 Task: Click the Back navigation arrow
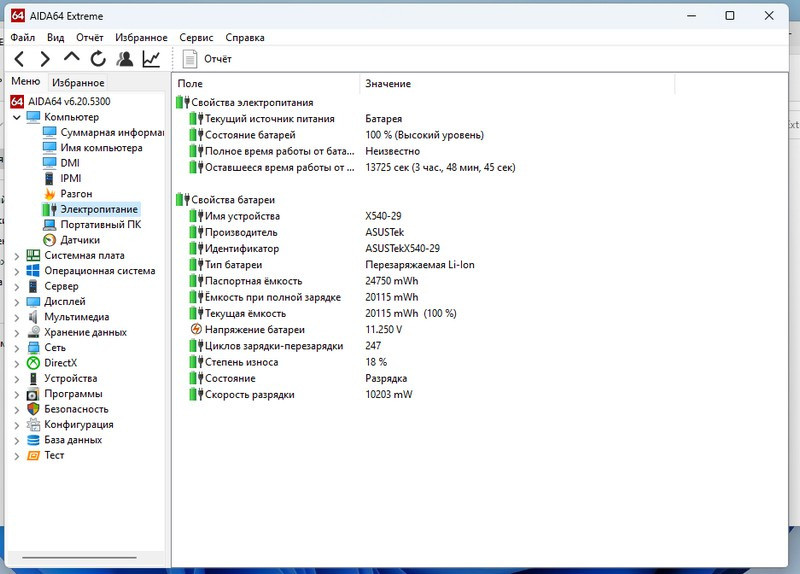pyautogui.click(x=19, y=60)
